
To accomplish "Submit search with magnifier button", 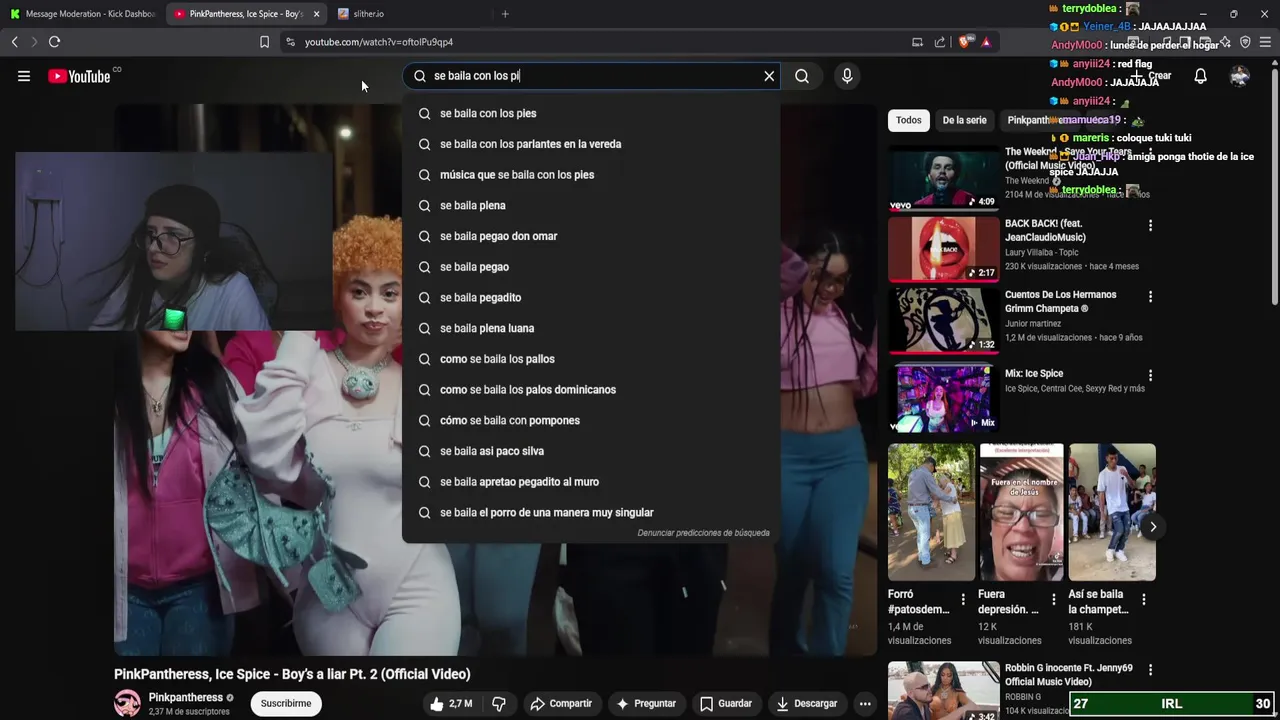I will 802,76.
